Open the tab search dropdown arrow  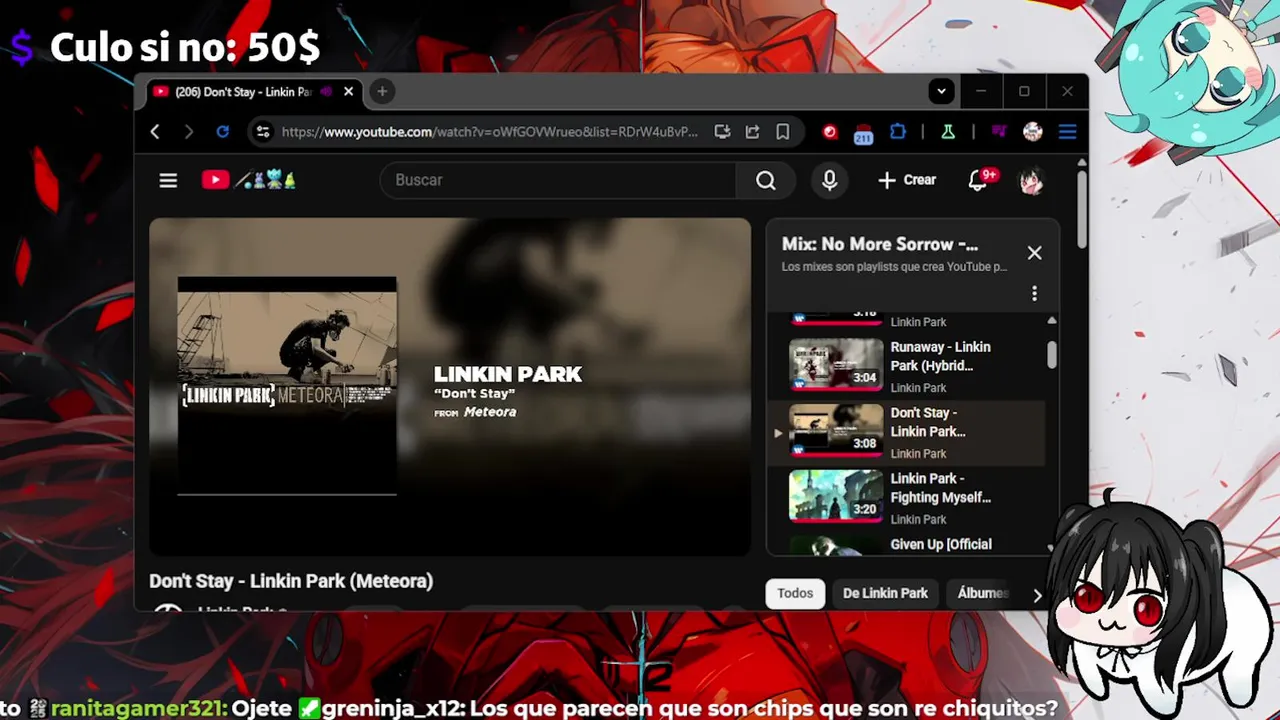coord(941,92)
